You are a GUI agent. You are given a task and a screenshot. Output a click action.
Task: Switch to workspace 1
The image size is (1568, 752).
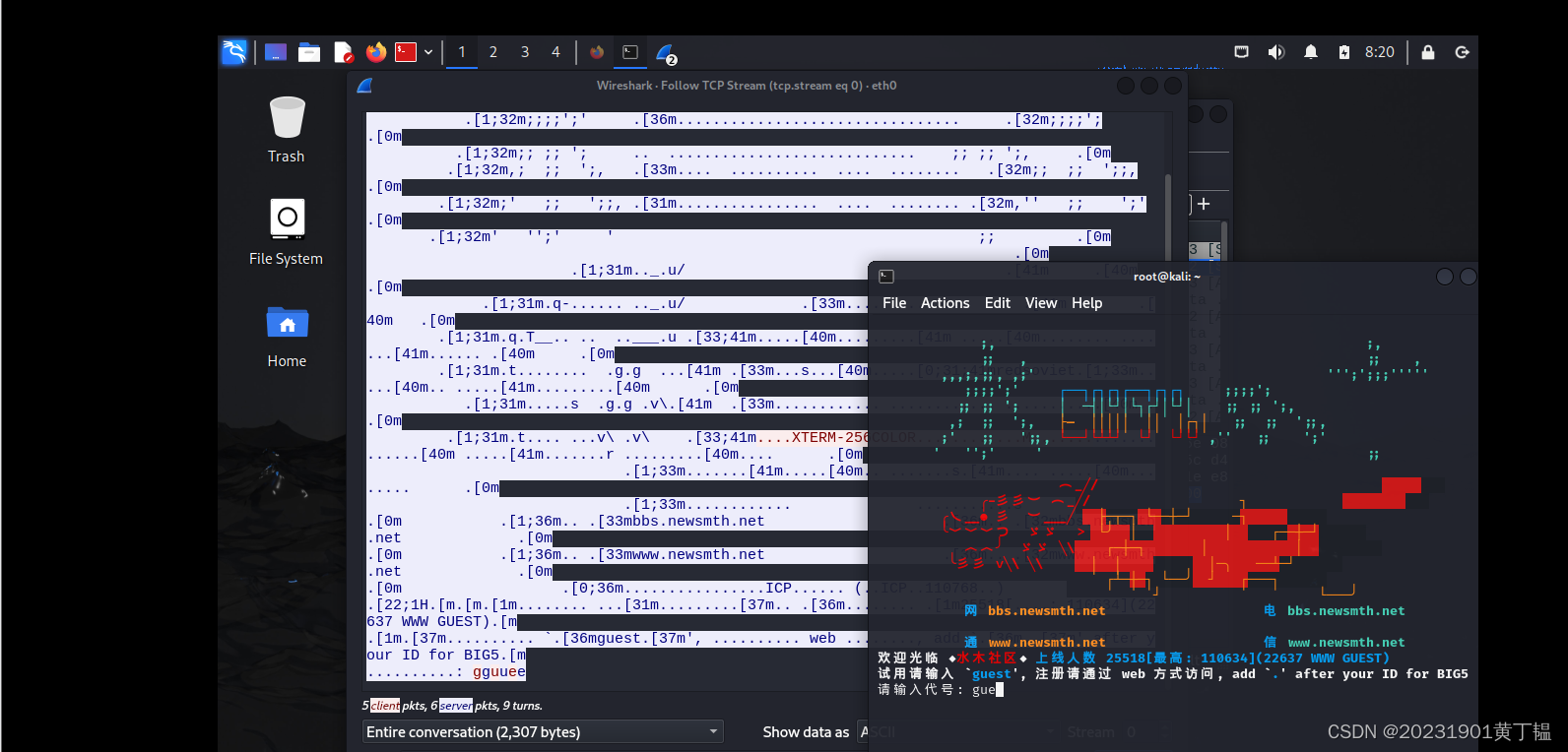click(462, 52)
